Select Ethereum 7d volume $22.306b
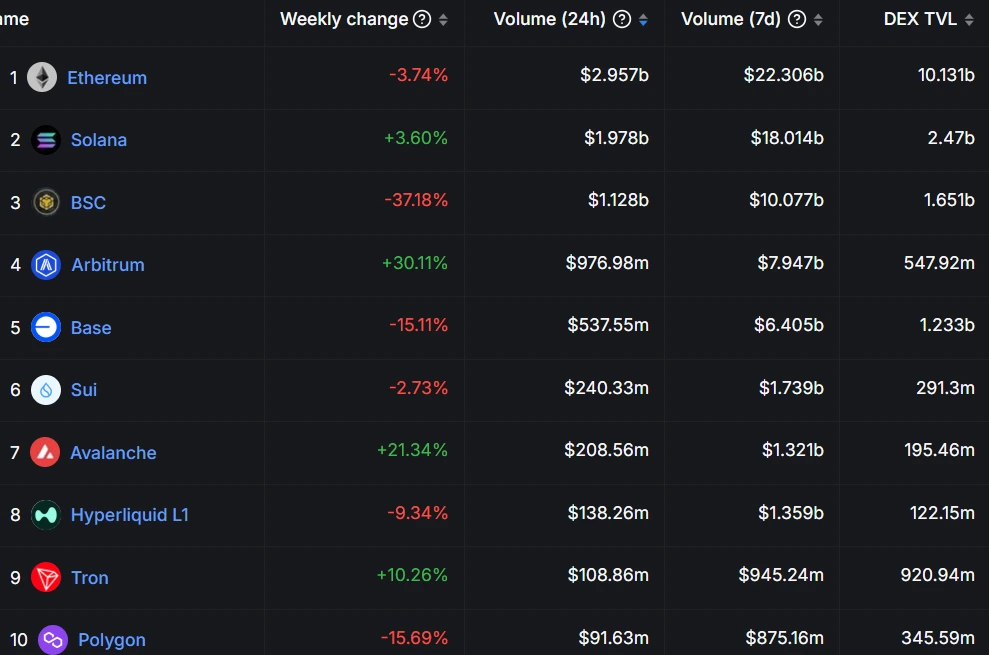 tap(783, 75)
